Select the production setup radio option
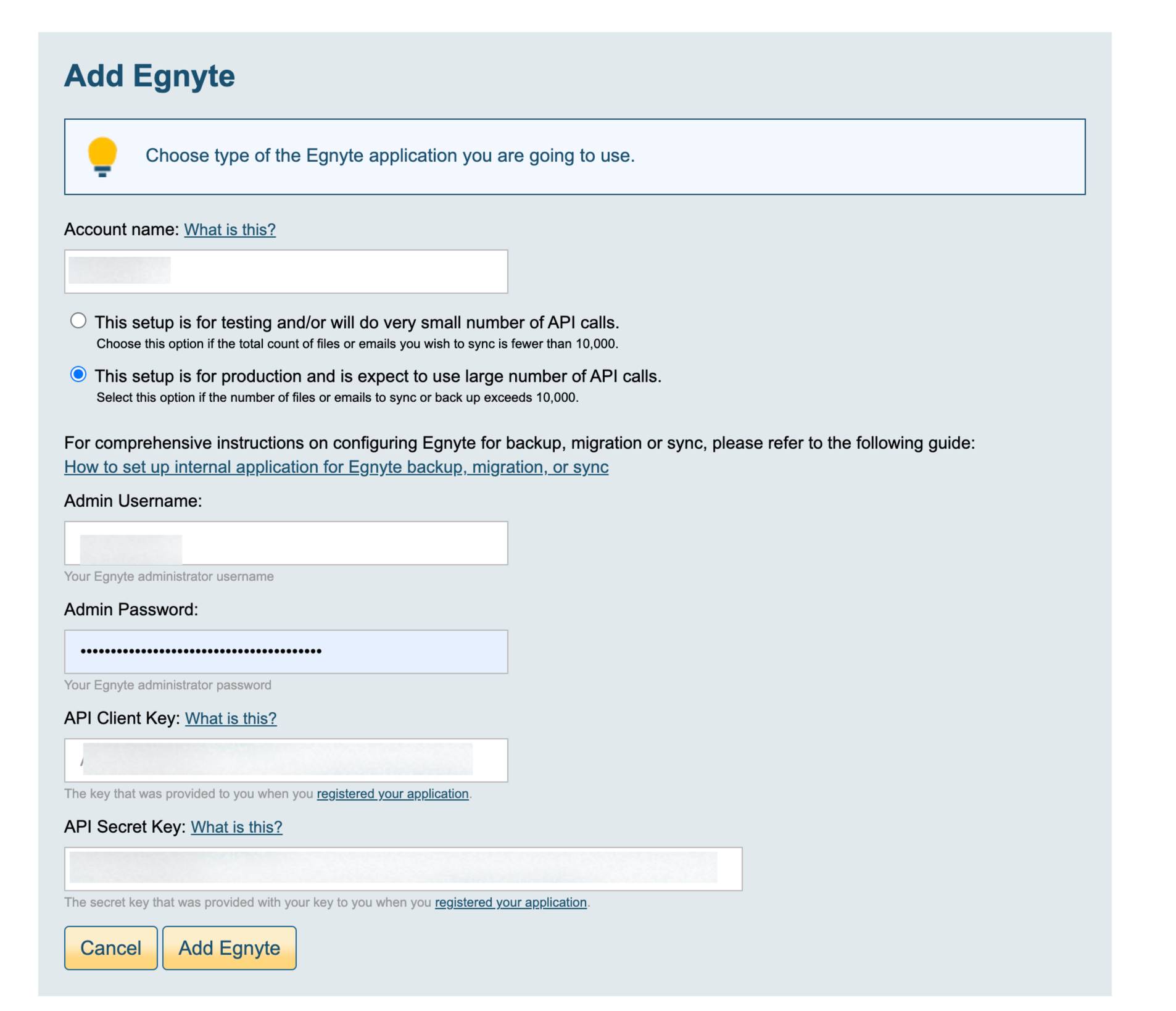This screenshot has width=1176, height=1011. (78, 374)
